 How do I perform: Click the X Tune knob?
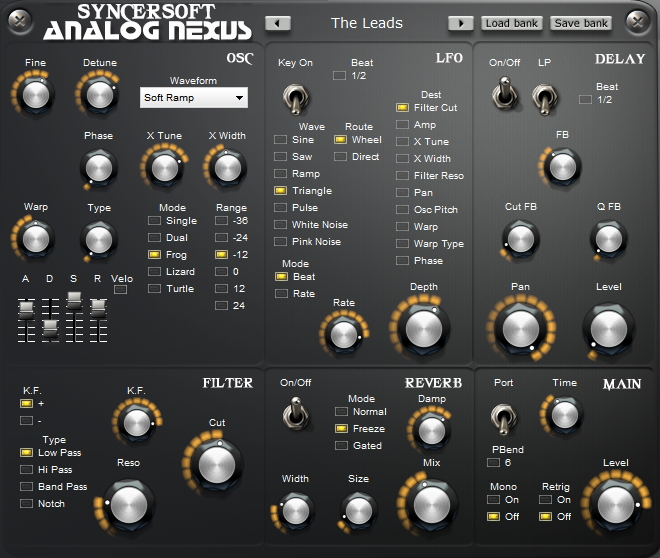pos(165,168)
